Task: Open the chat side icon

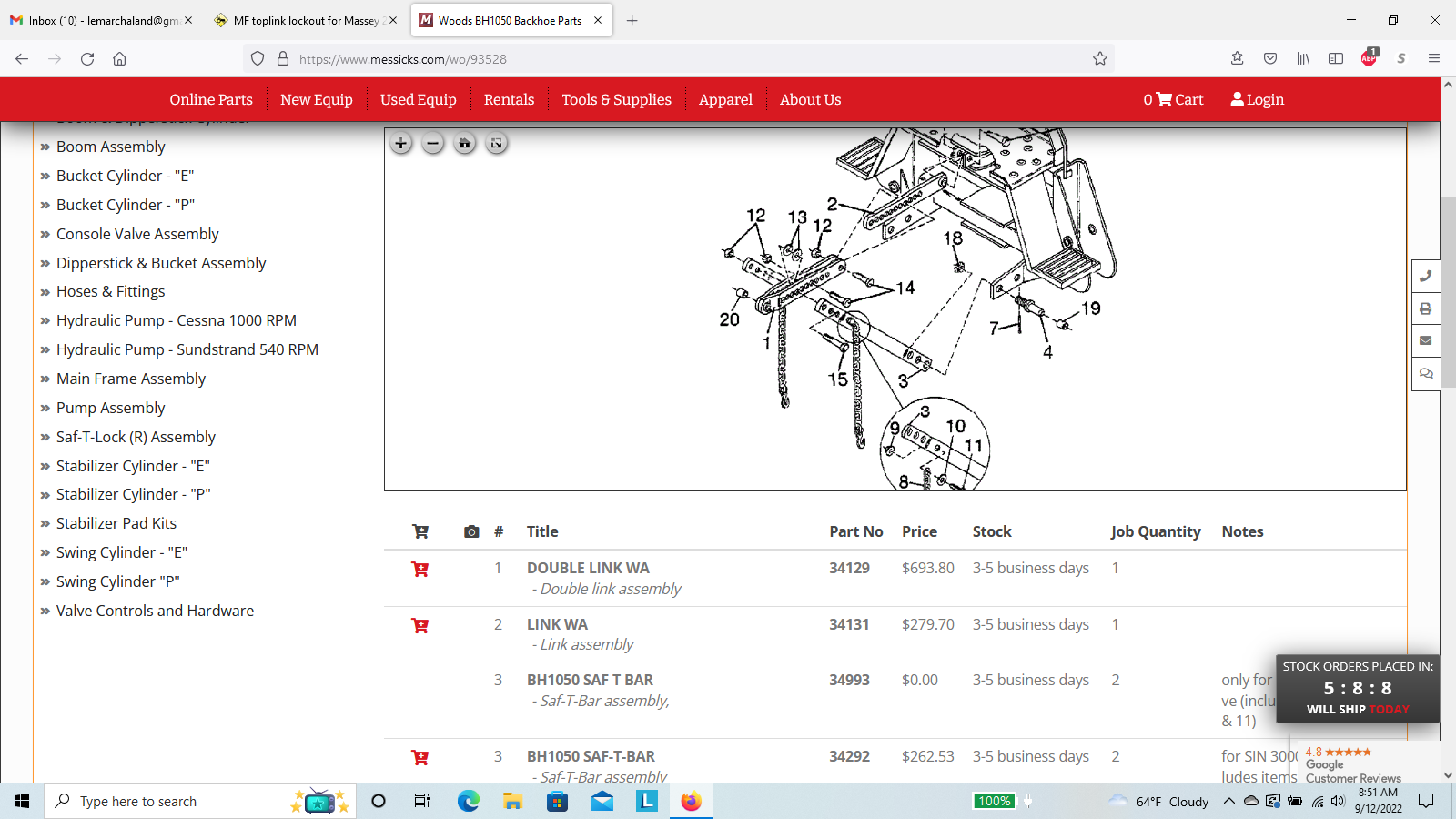Action: (1426, 373)
